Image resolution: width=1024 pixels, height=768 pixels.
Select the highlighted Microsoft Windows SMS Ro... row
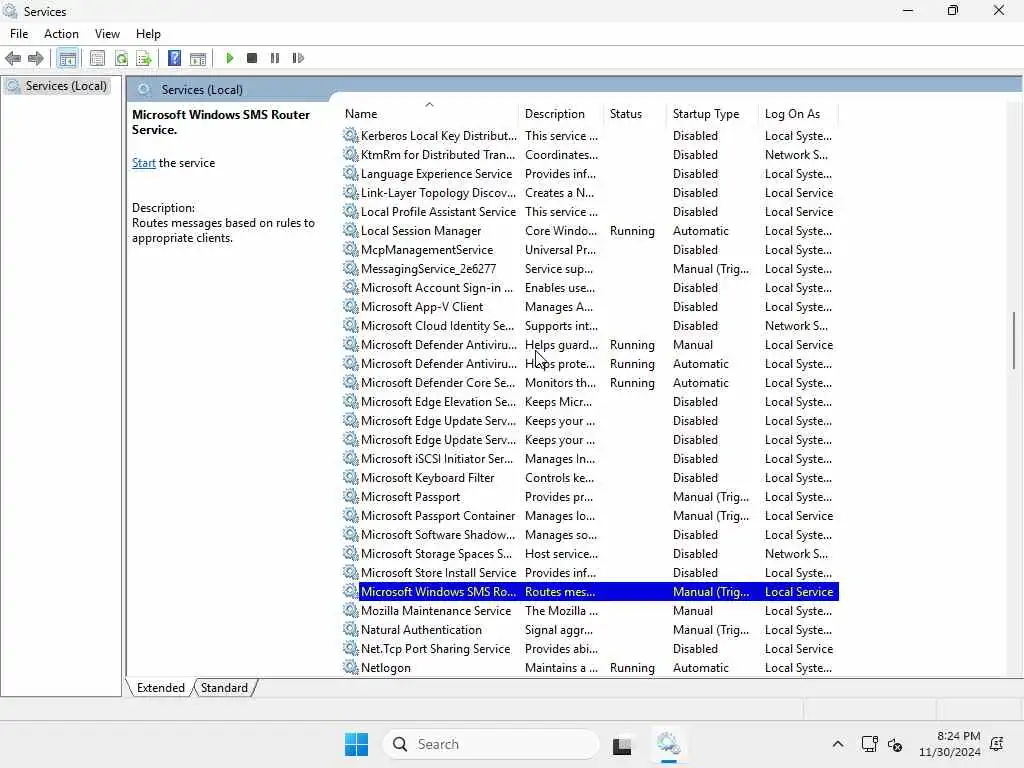click(590, 592)
